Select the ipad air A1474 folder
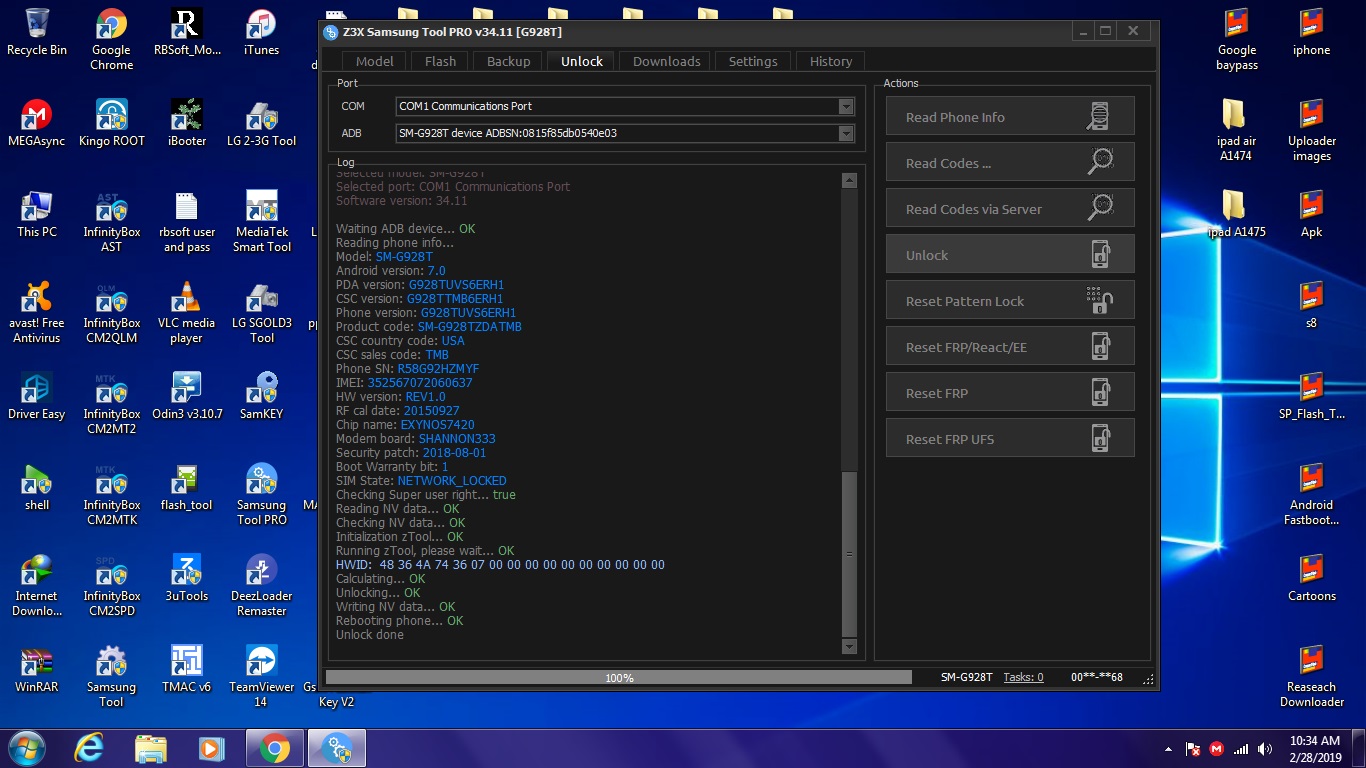 (x=1236, y=130)
